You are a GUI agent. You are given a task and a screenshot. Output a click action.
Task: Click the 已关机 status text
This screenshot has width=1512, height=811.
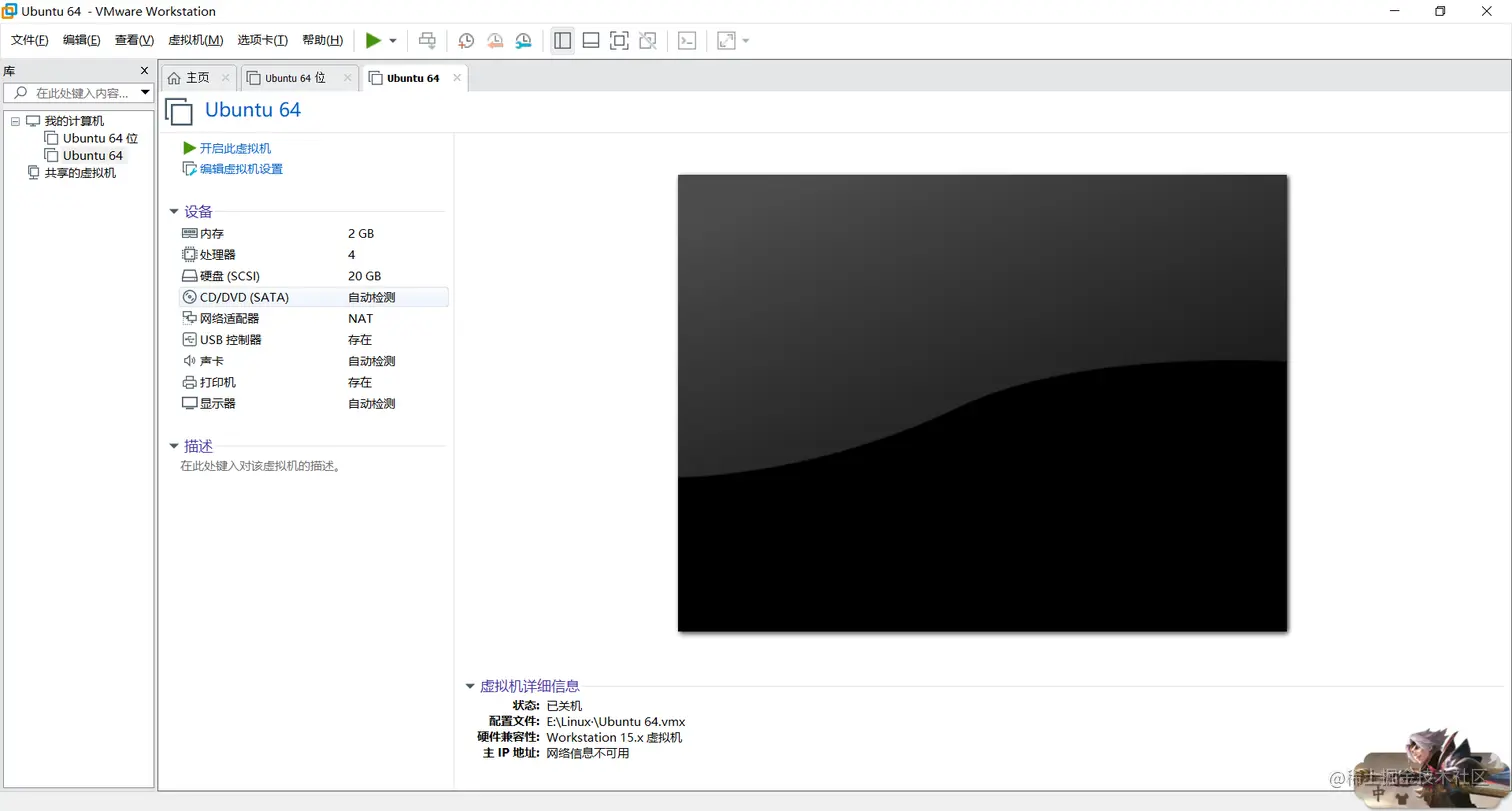click(x=564, y=706)
